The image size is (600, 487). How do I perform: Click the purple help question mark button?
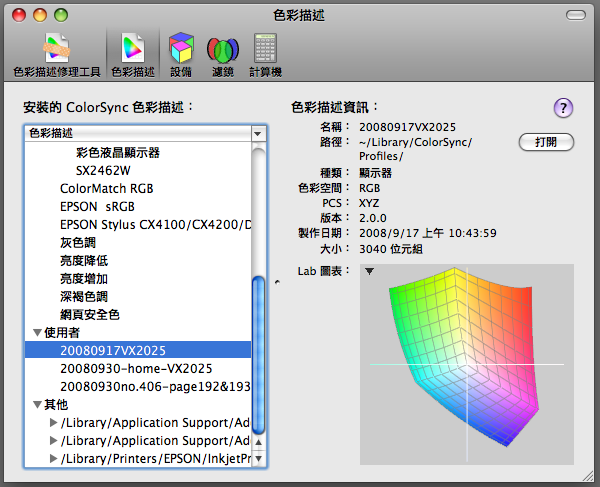click(x=563, y=108)
